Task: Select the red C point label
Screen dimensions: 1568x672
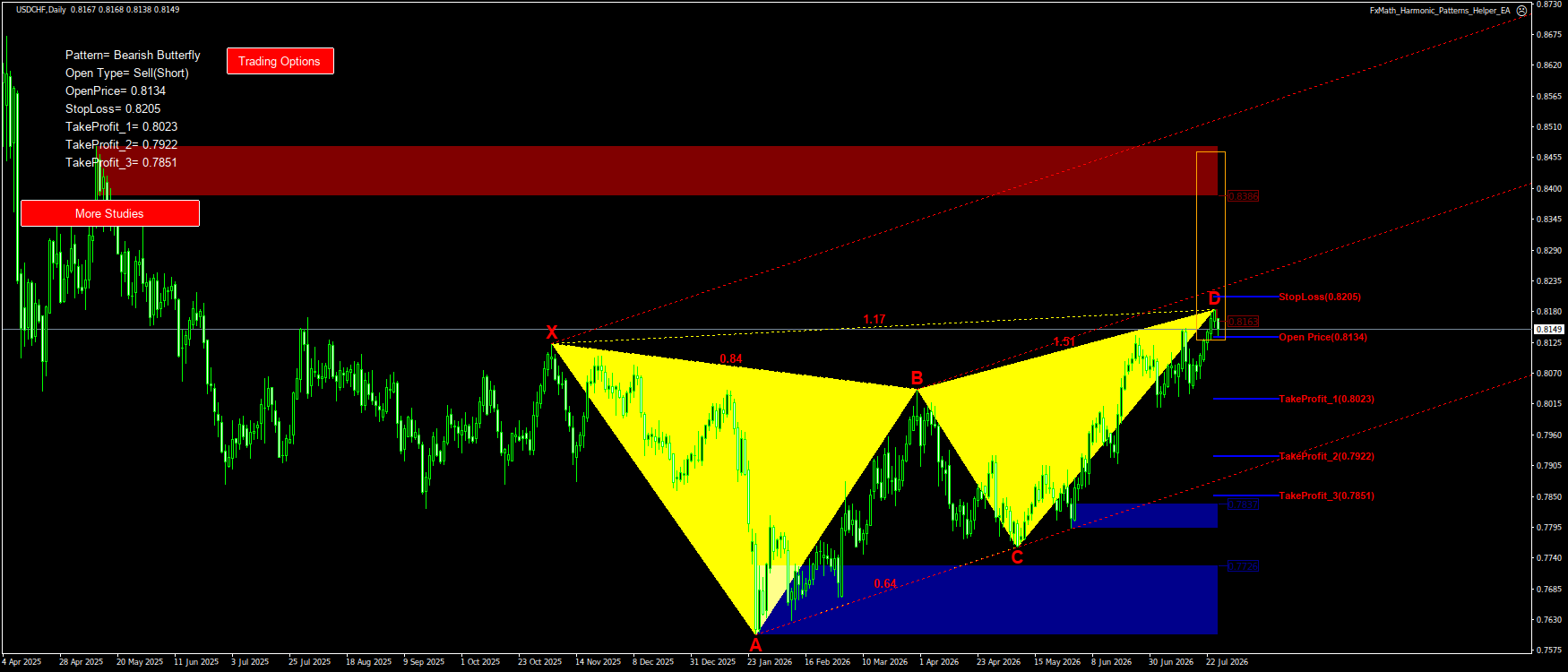Action: [1017, 557]
